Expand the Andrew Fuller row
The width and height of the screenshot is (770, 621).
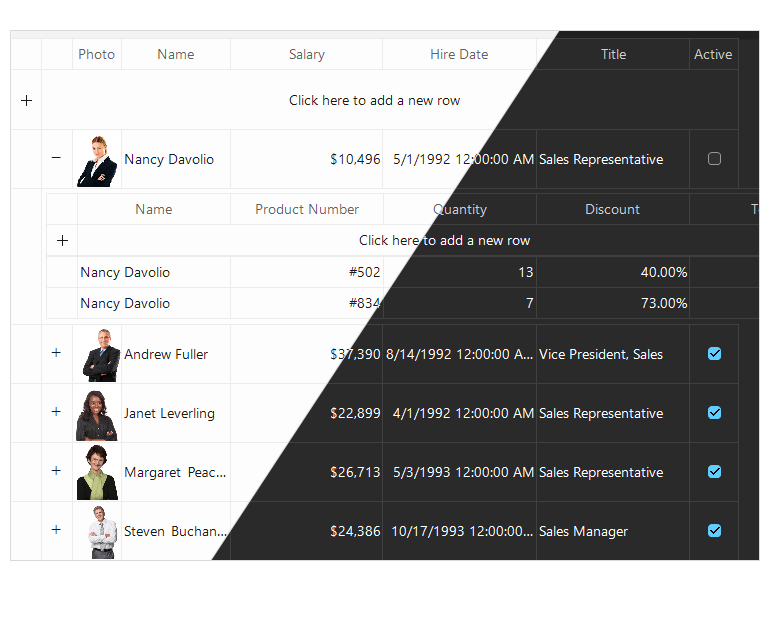tap(56, 353)
